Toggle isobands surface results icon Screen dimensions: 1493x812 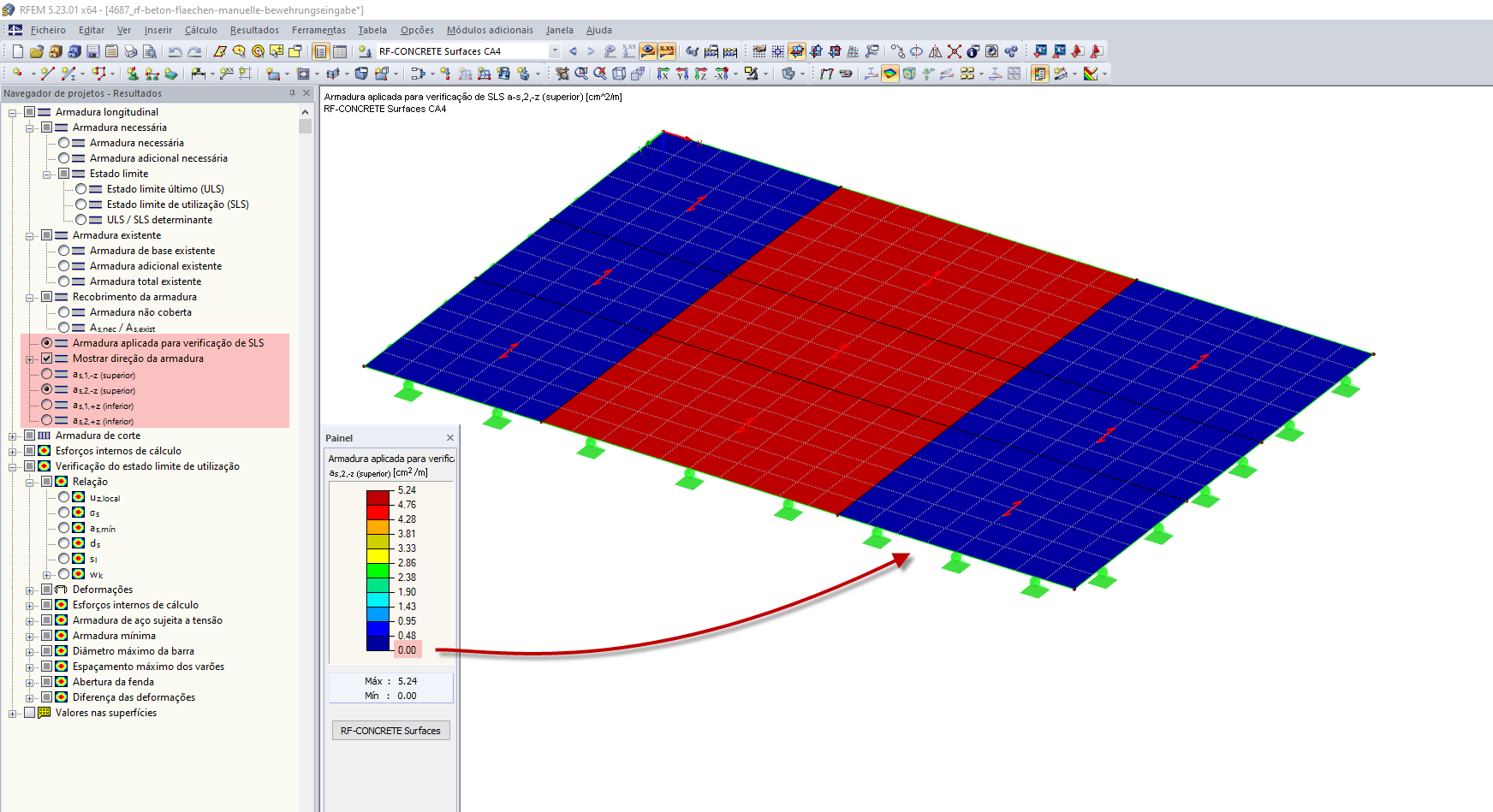[889, 74]
